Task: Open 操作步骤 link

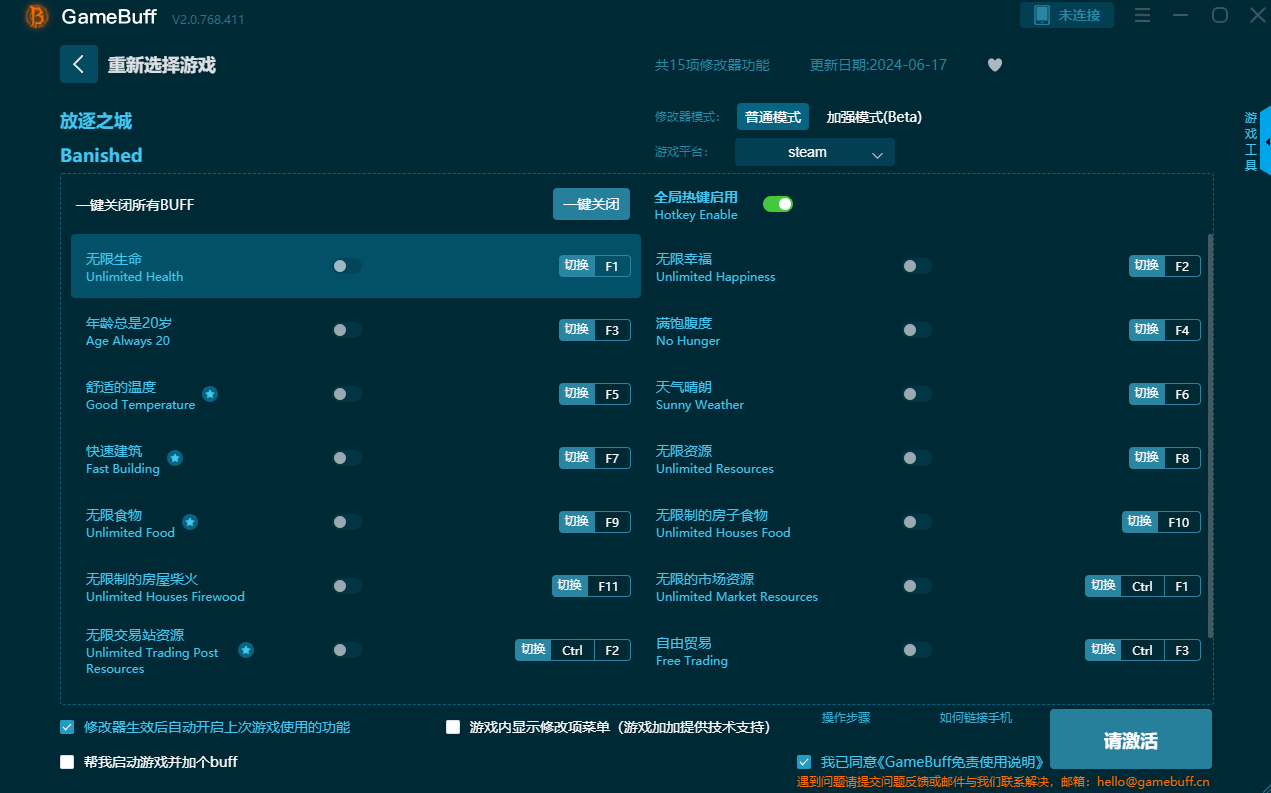Action: [x=846, y=718]
